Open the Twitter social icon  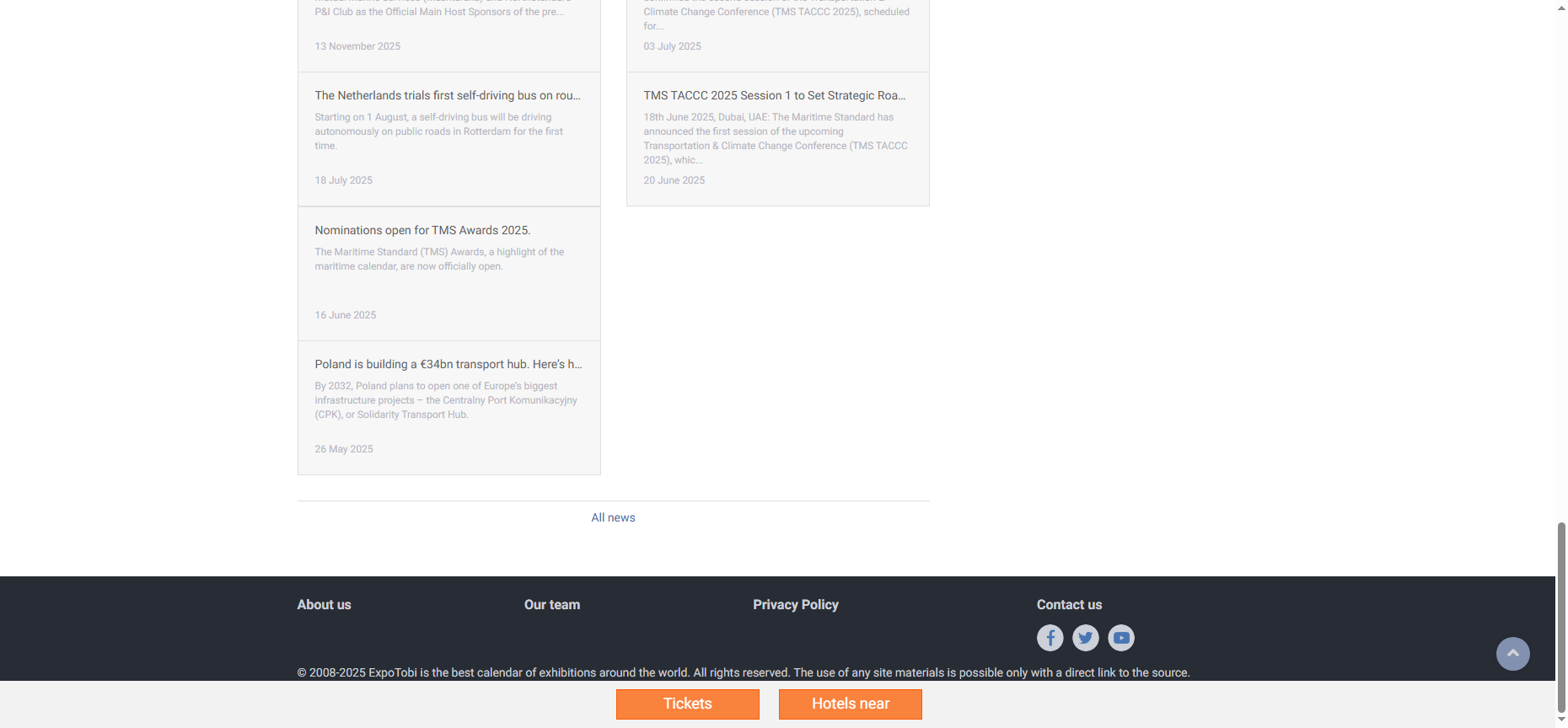point(1085,638)
